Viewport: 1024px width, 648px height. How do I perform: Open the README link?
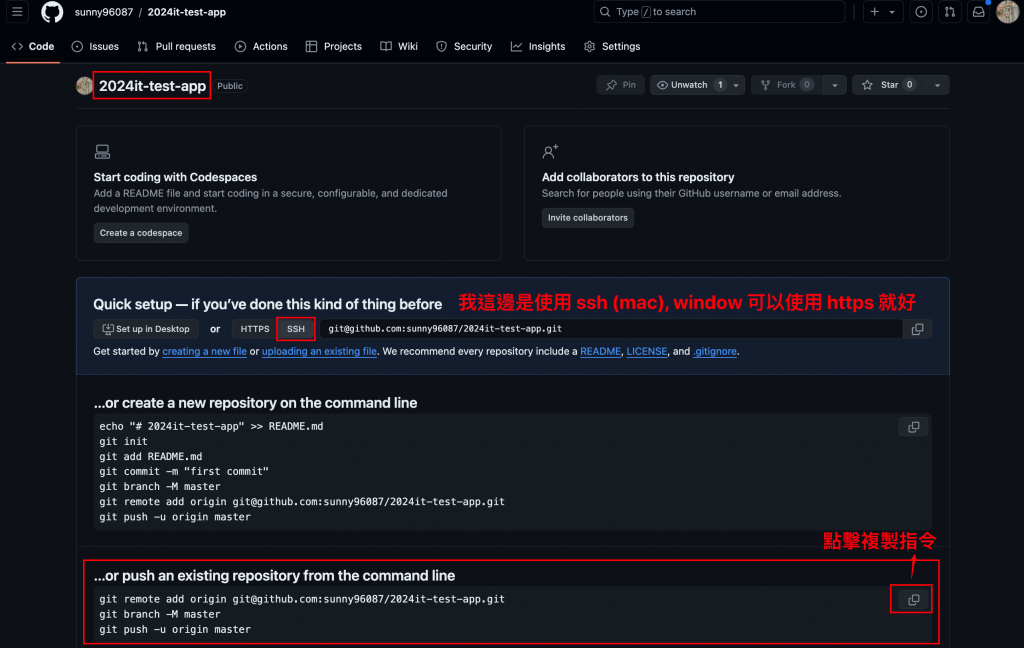[x=600, y=351]
